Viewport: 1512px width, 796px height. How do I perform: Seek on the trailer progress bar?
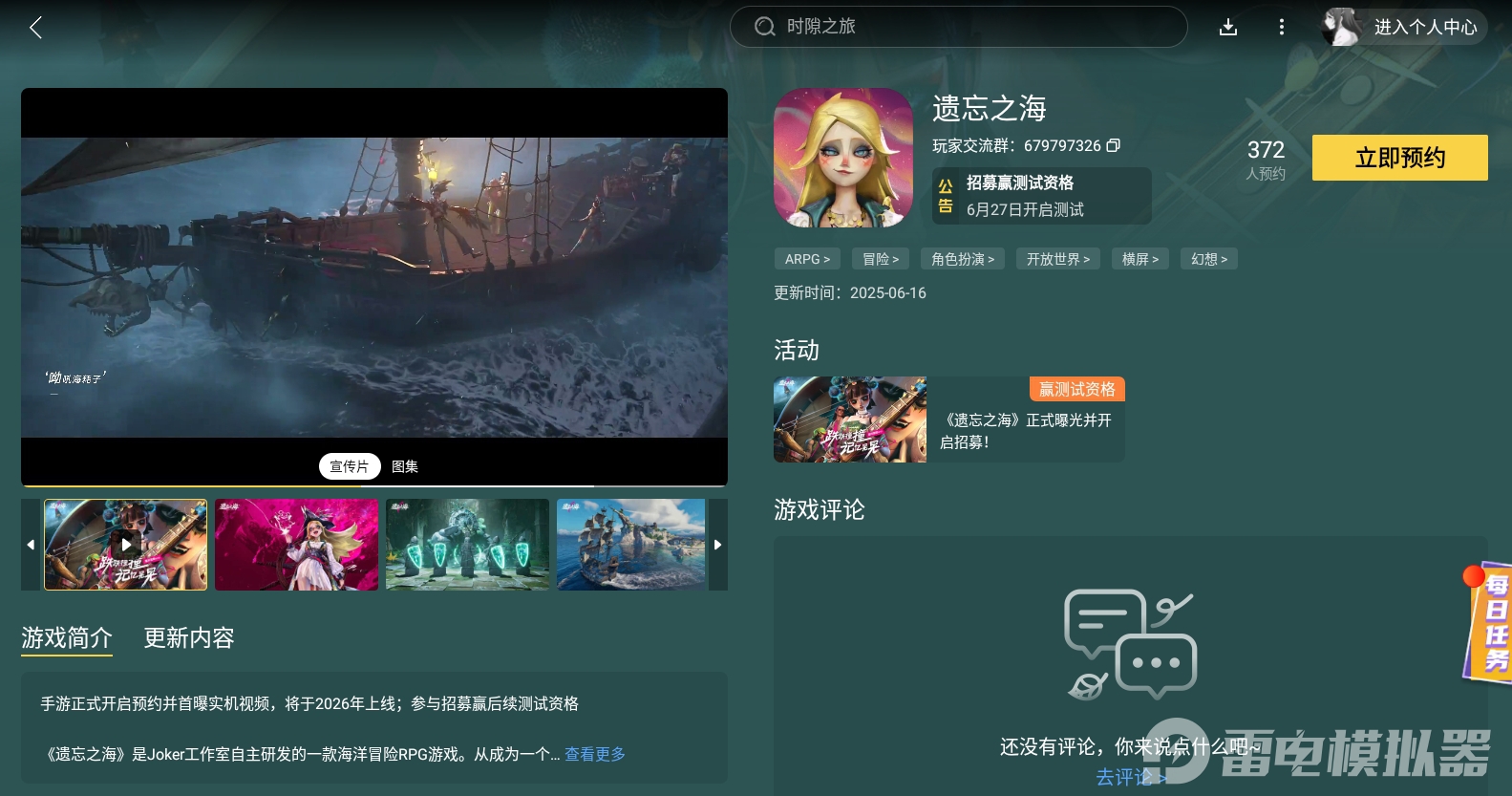[x=374, y=485]
